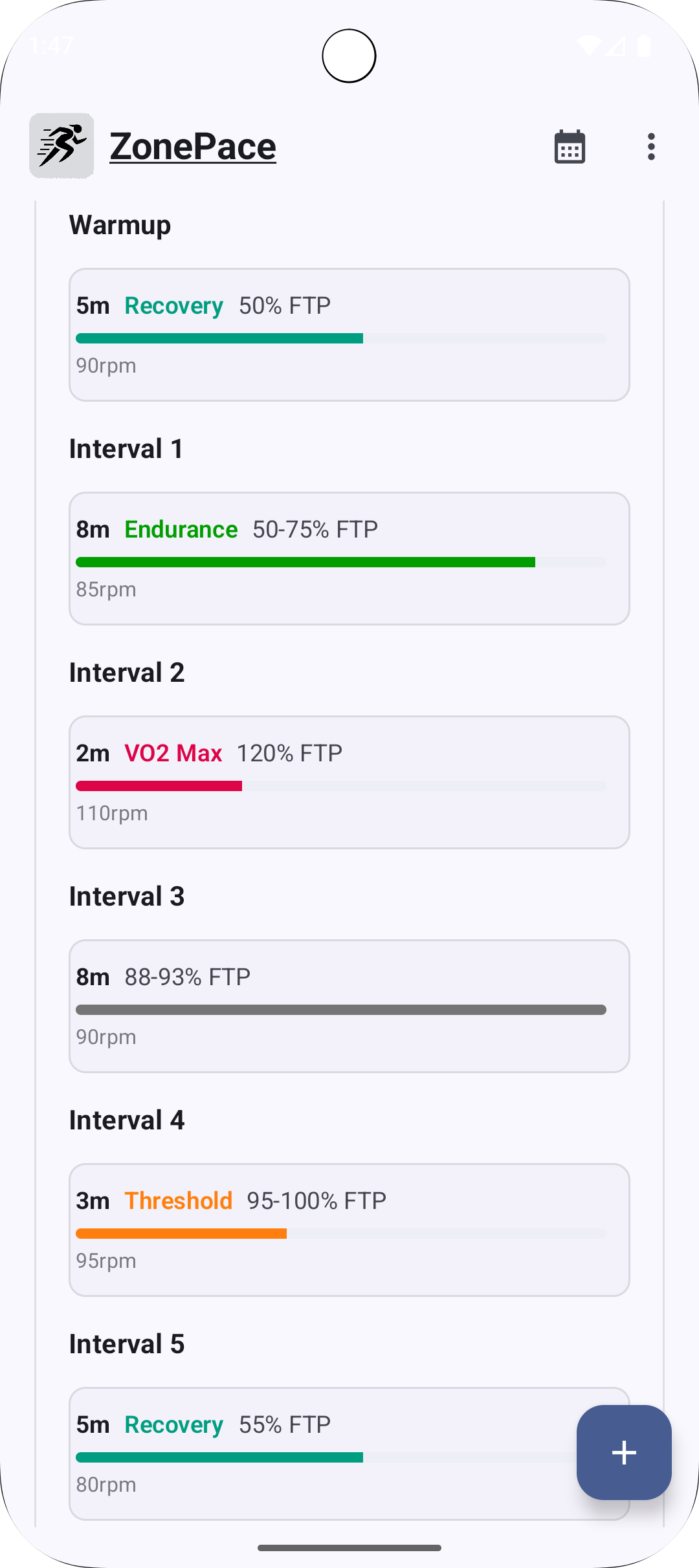Tap the plus floating action button
Screen dimensions: 699x1568
(623, 1452)
